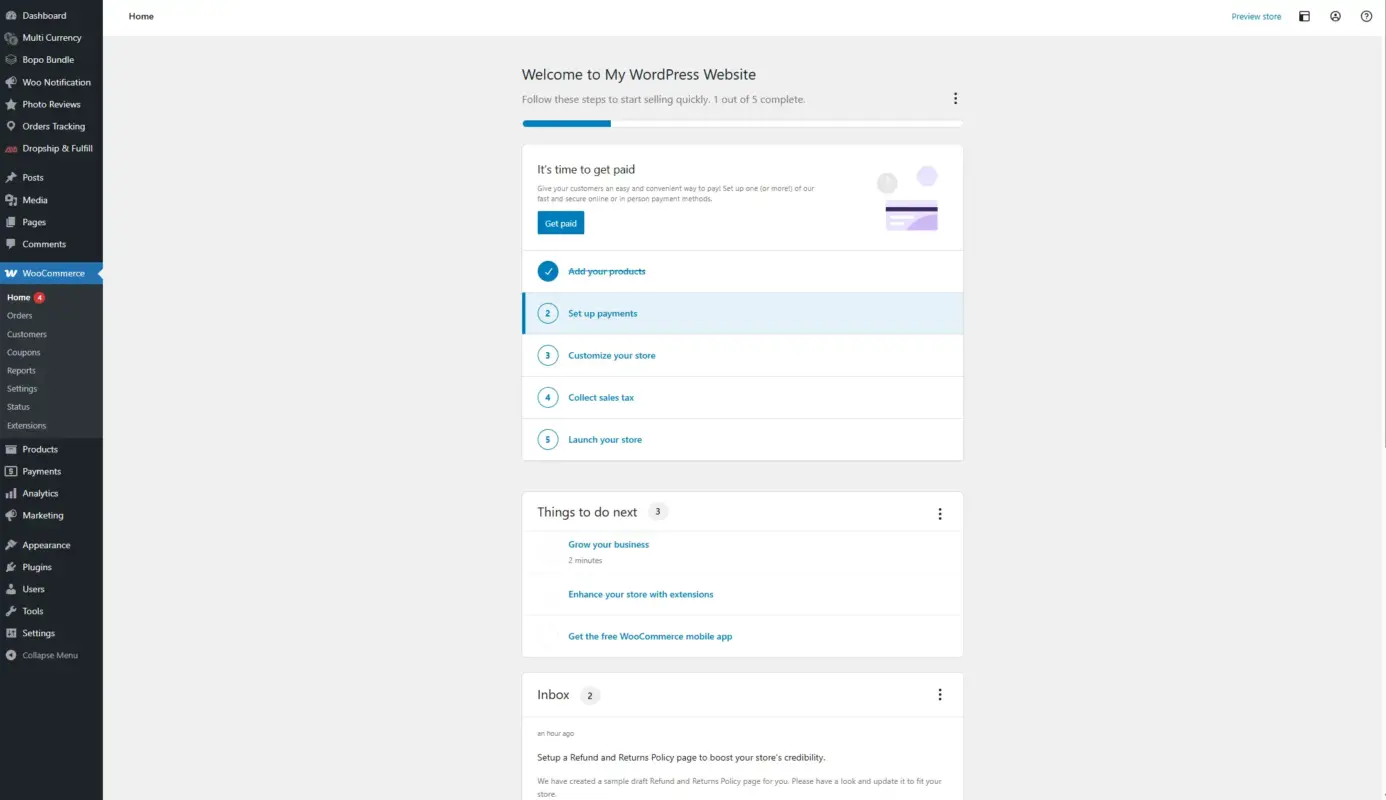
Task: Click the Bopo Bundle icon
Action: pyautogui.click(x=11, y=60)
